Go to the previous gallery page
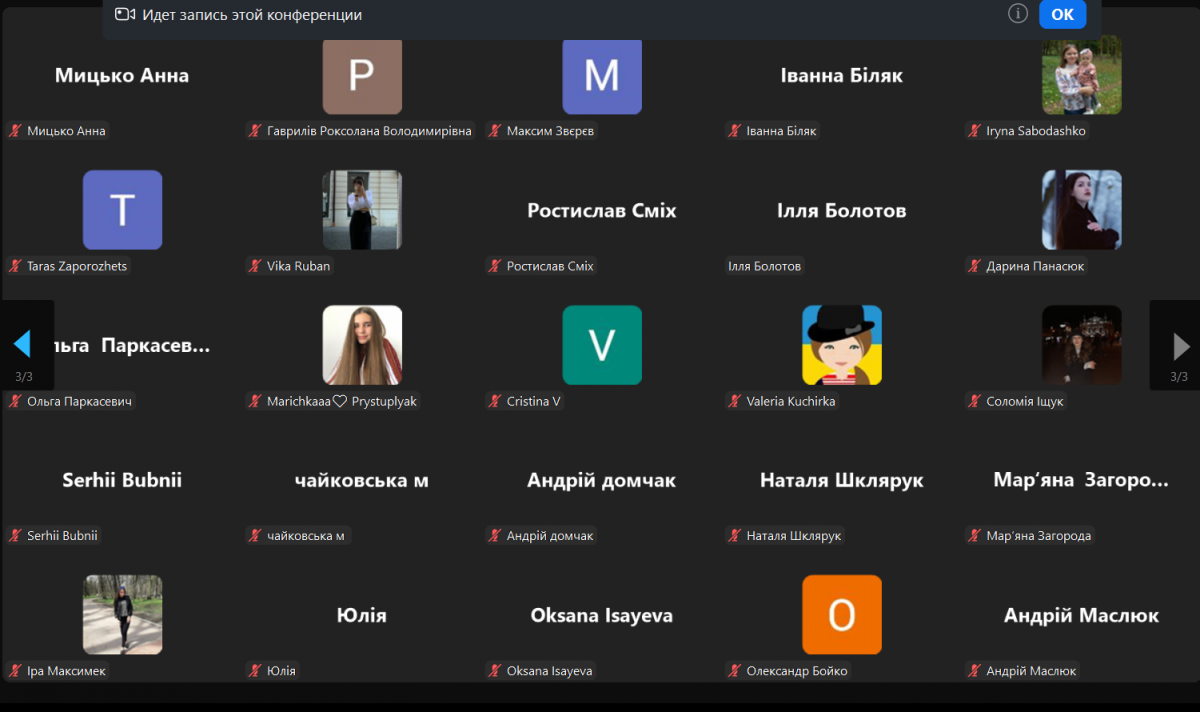The width and height of the screenshot is (1200, 712). coord(24,344)
